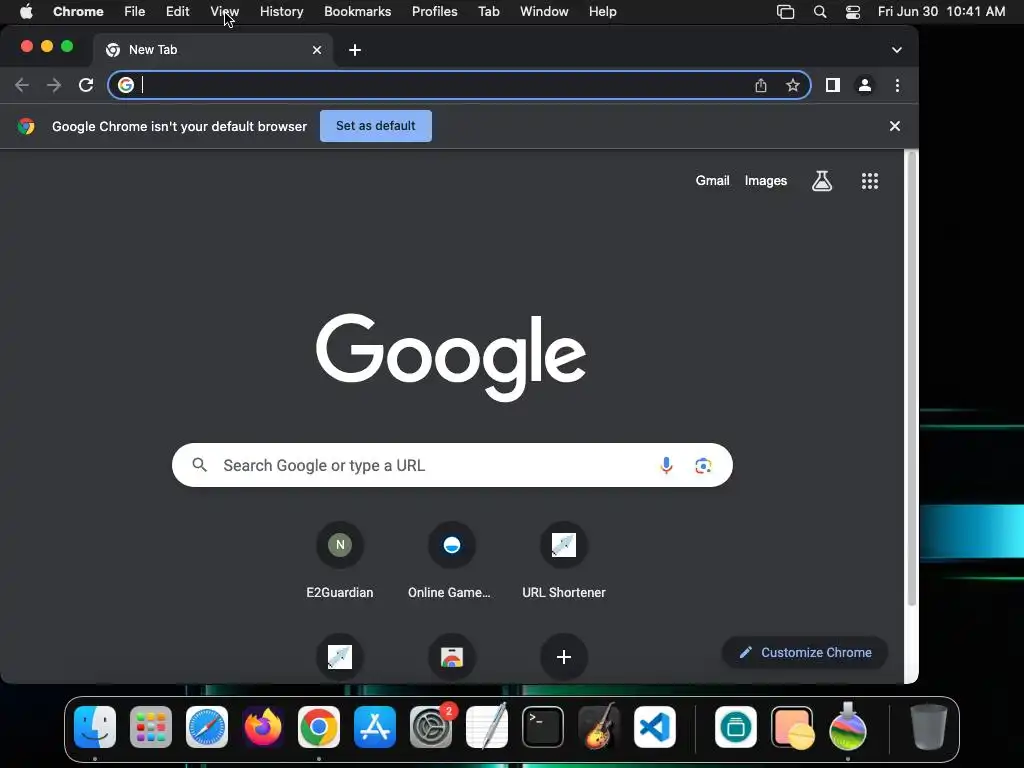1024x768 pixels.
Task: Click the magnifier icon in the search box
Action: pos(200,465)
